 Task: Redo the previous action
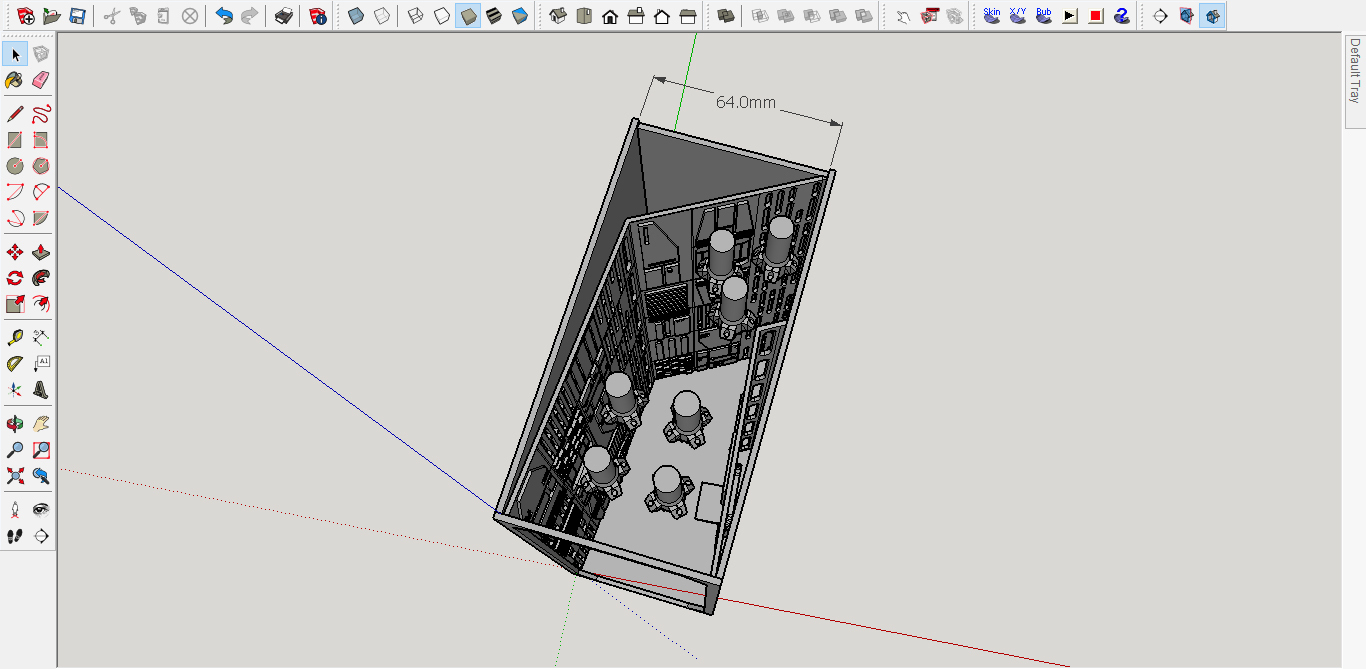[250, 16]
